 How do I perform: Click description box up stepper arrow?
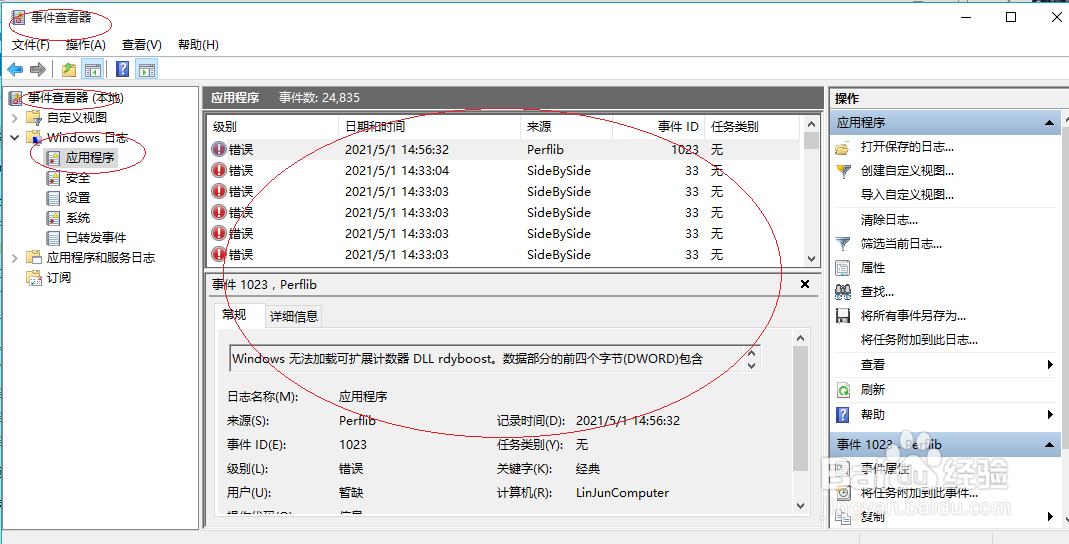(x=751, y=352)
